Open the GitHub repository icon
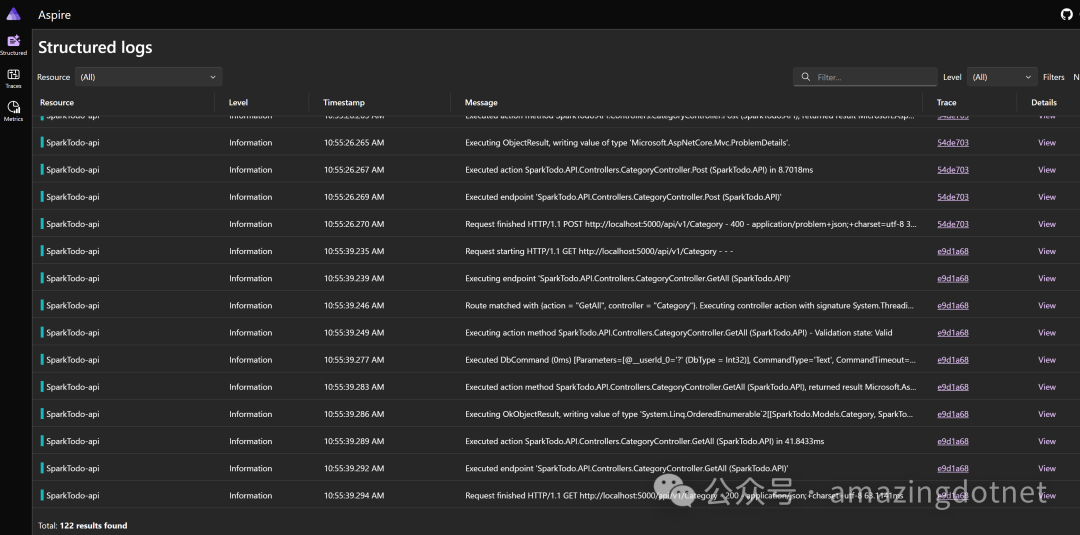Screen dimensions: 1080x535 pos(1066,14)
